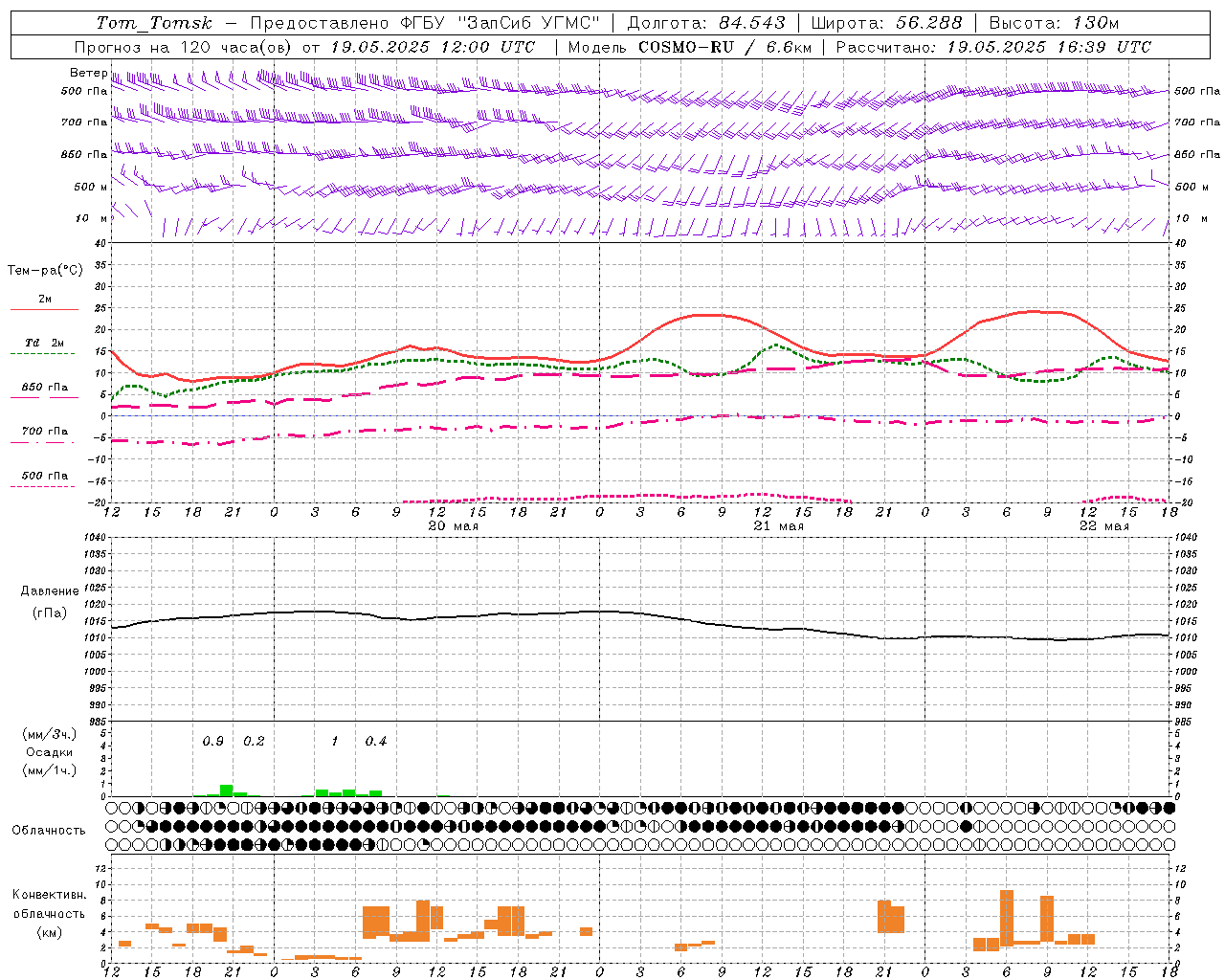Click the Облачность cloud cover label
This screenshot has height=980, width=1225.
pyautogui.click(x=49, y=831)
